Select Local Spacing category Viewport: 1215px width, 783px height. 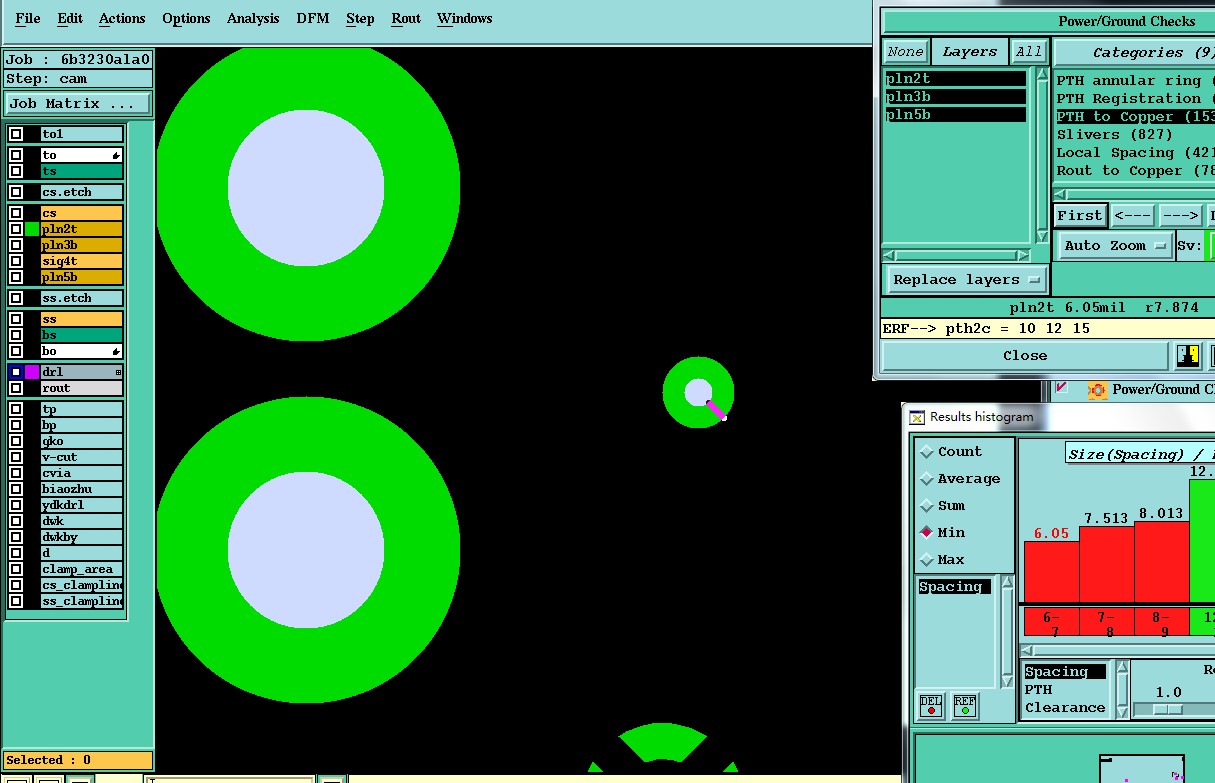(x=1135, y=152)
